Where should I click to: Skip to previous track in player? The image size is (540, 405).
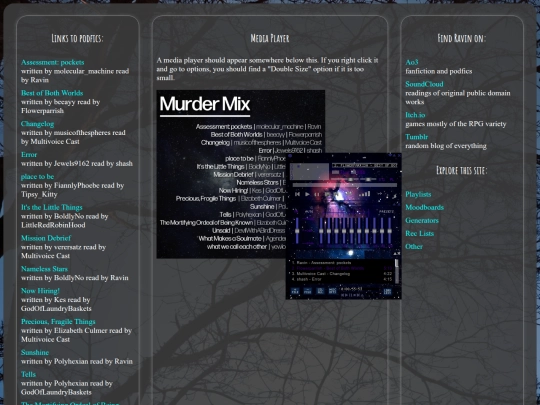[x=298, y=194]
